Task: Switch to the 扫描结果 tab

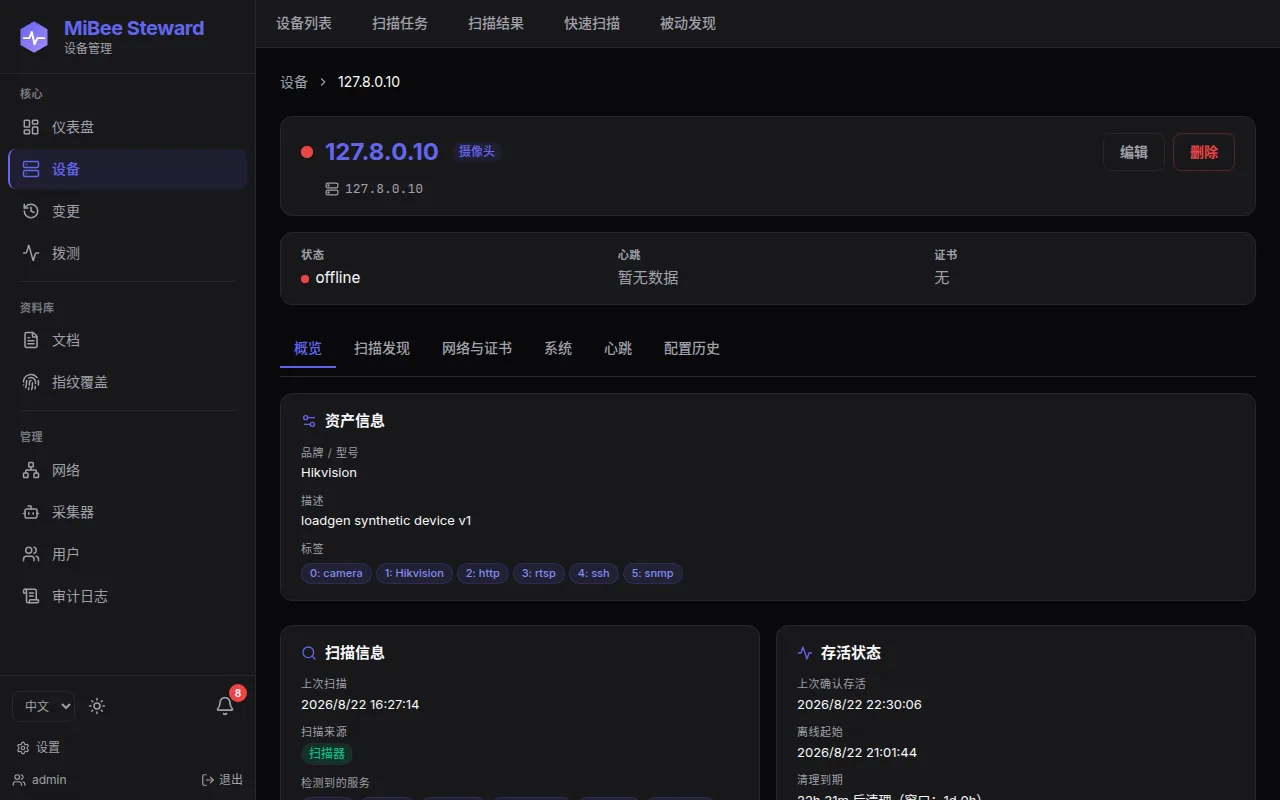Action: [496, 23]
